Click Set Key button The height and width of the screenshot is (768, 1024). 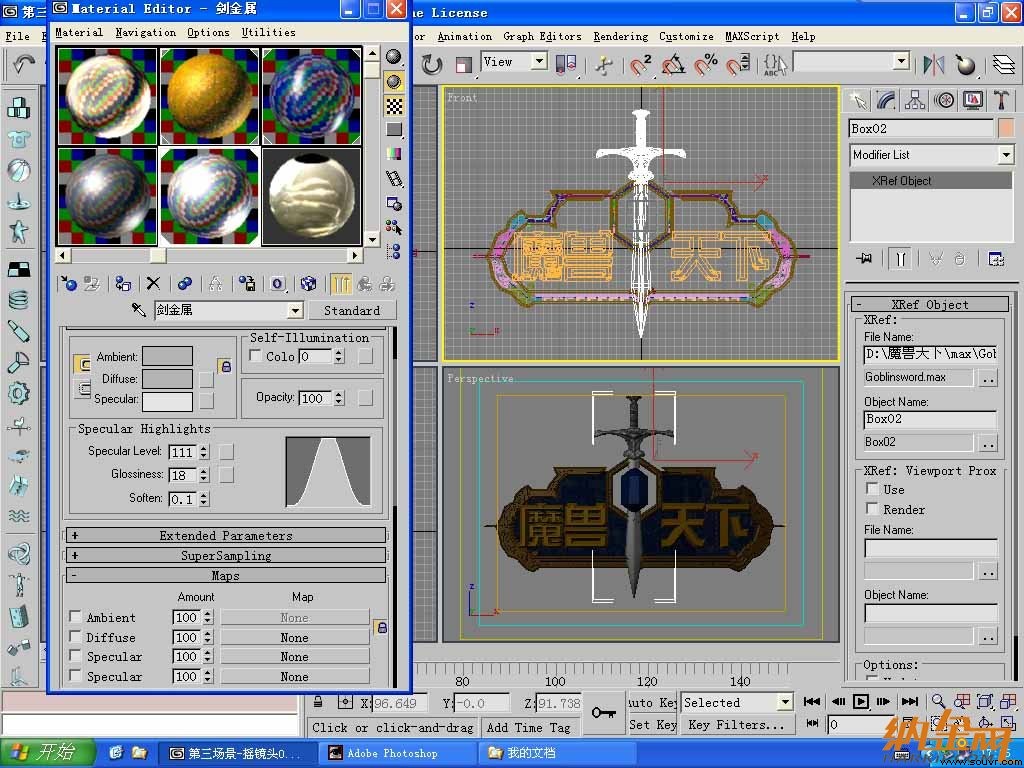652,725
